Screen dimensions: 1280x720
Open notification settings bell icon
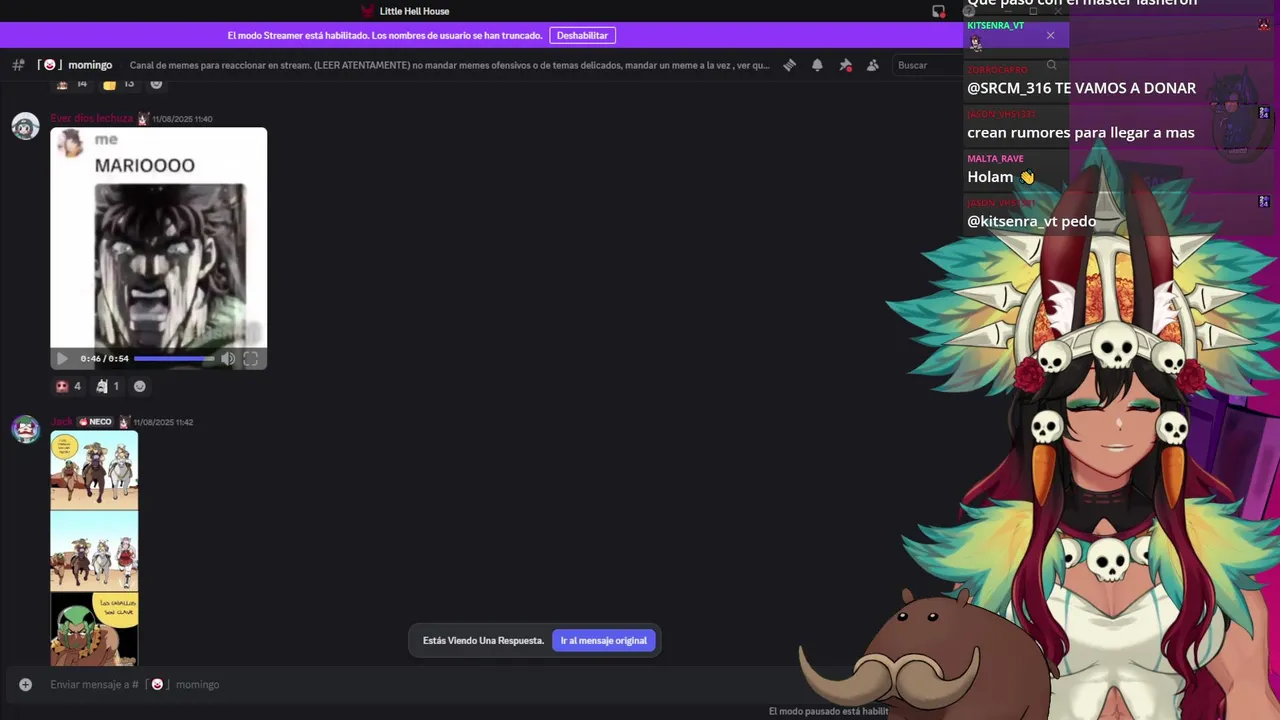[x=817, y=65]
